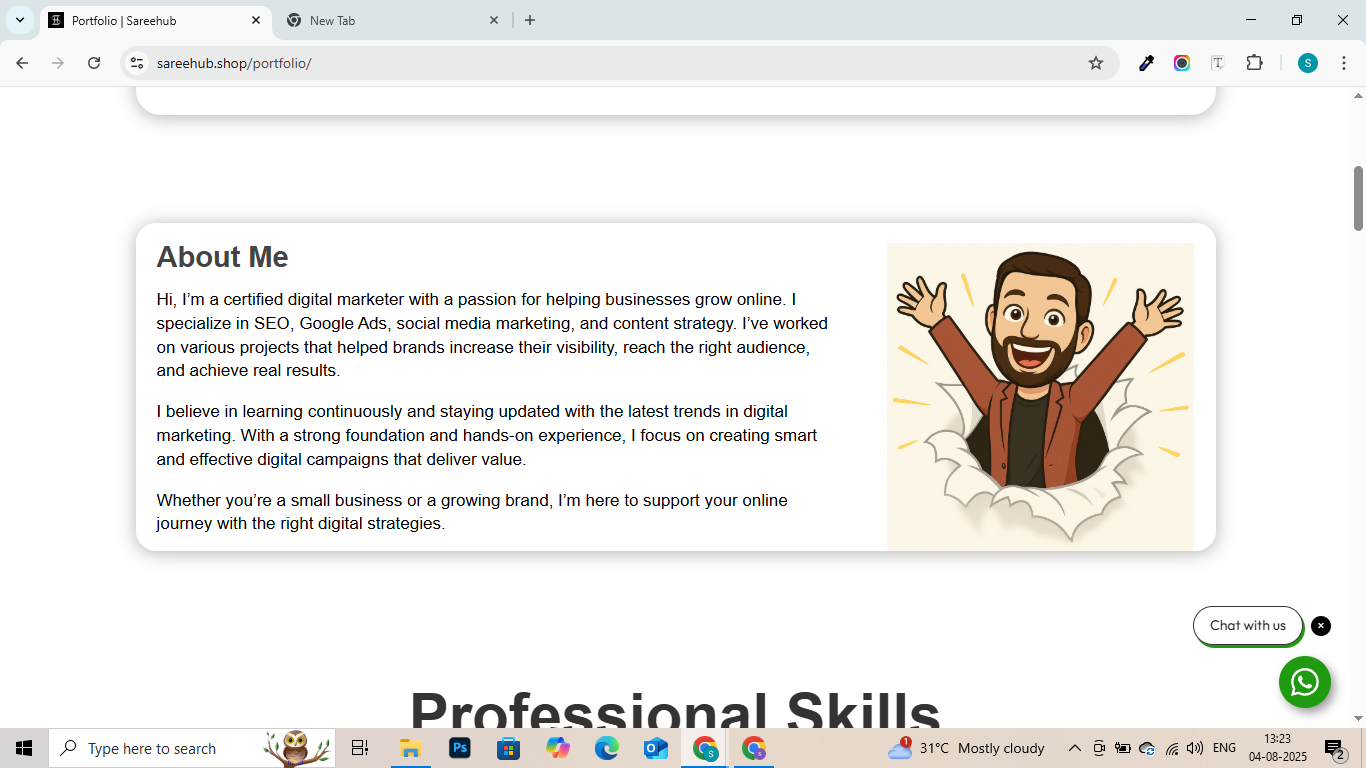Switch to the 'New Tab' tab
The width and height of the screenshot is (1366, 768).
coord(392,20)
